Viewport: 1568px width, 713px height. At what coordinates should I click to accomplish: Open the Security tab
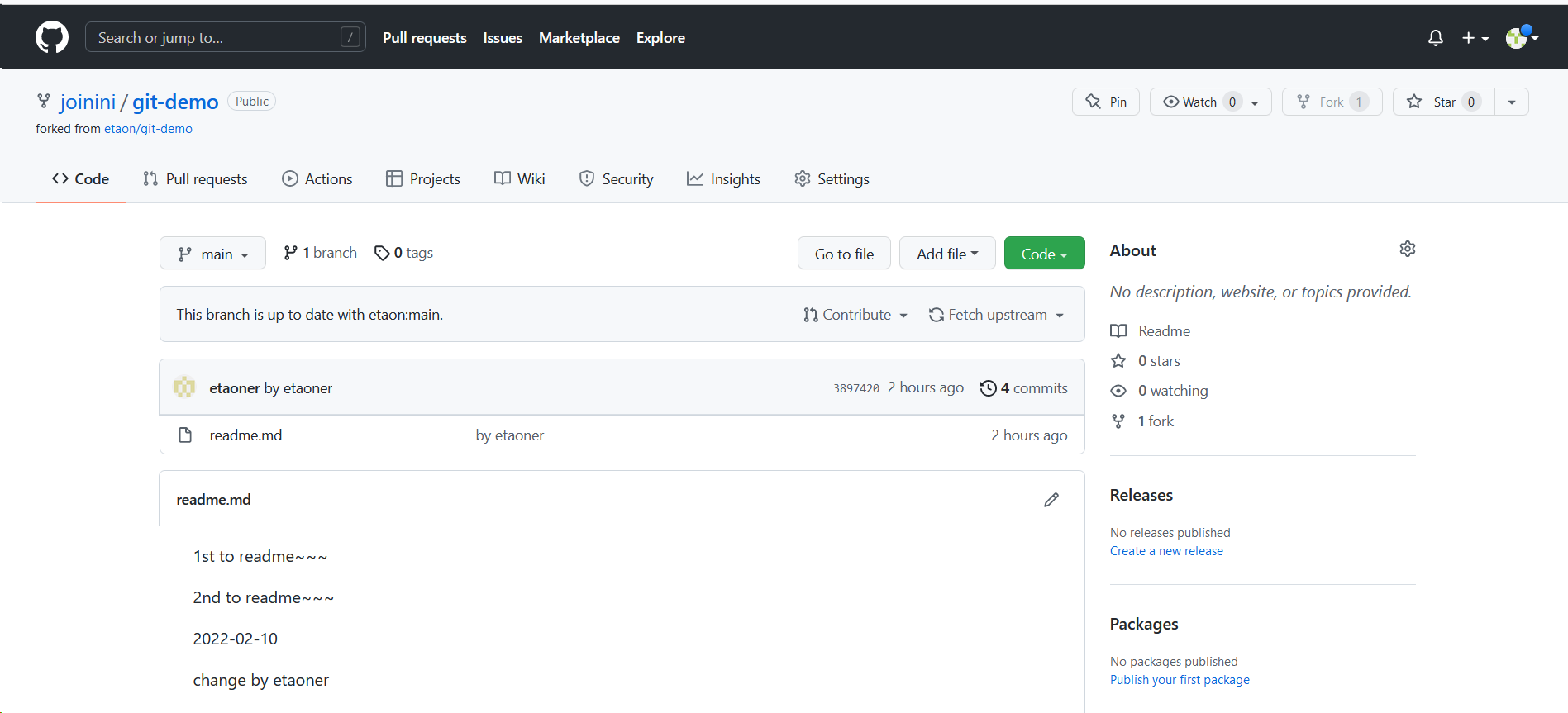(617, 178)
